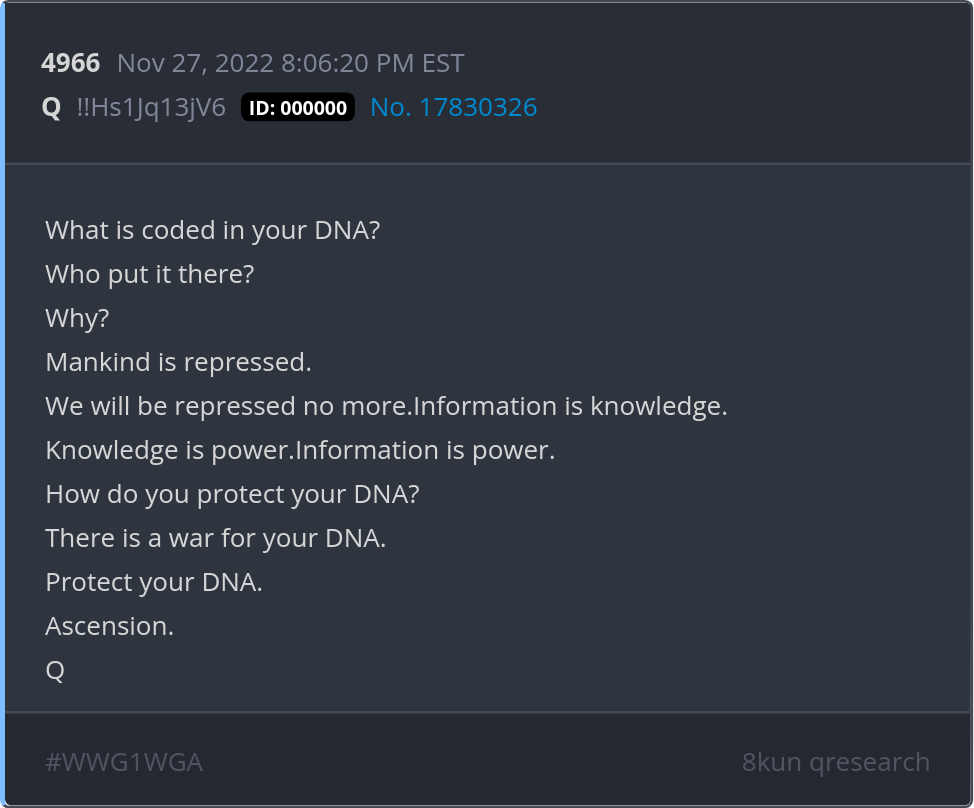Image resolution: width=974 pixels, height=808 pixels.
Task: Click the line 'What is coded in your DNA?'
Action: click(213, 230)
